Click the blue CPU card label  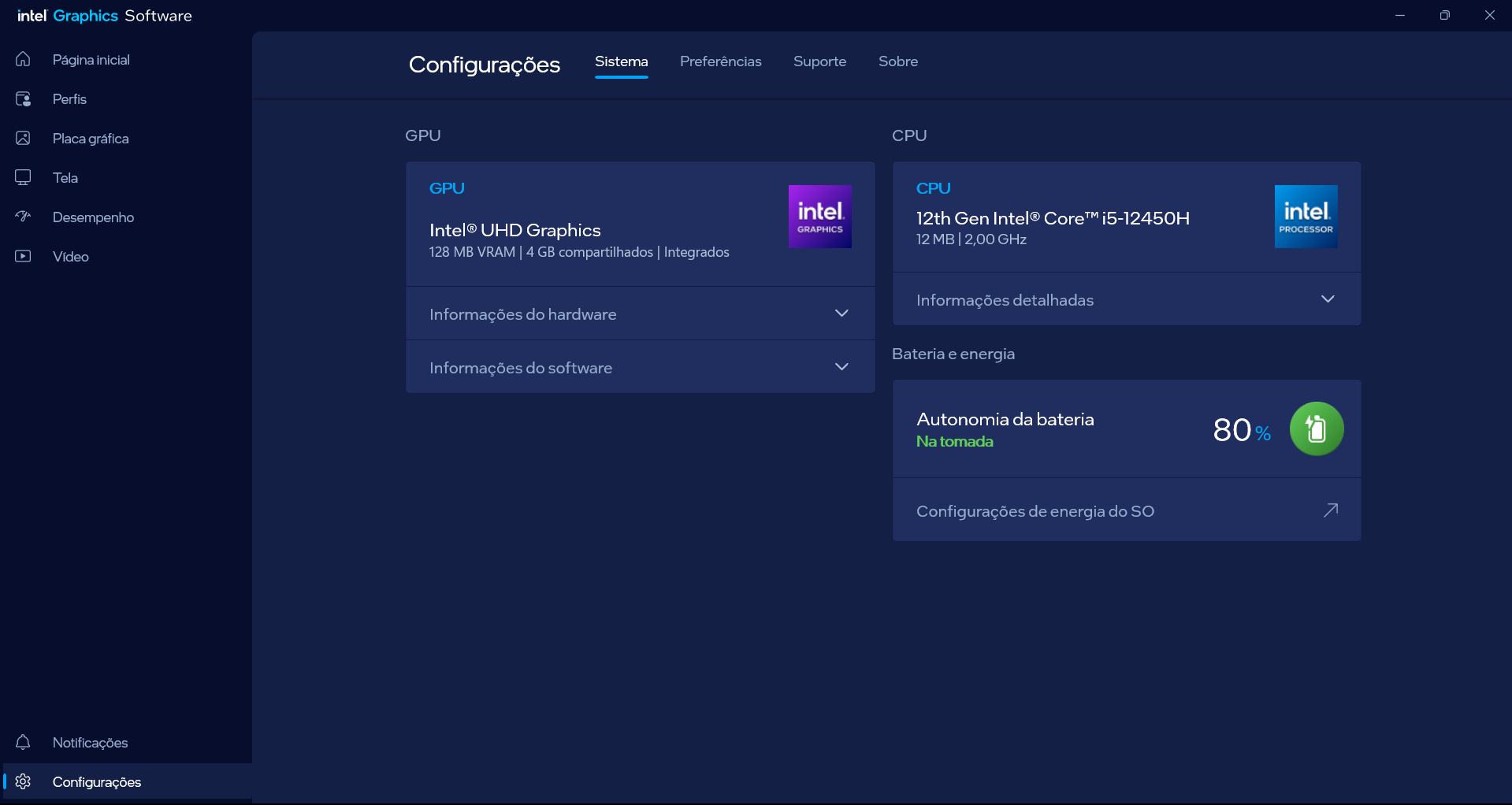[933, 188]
